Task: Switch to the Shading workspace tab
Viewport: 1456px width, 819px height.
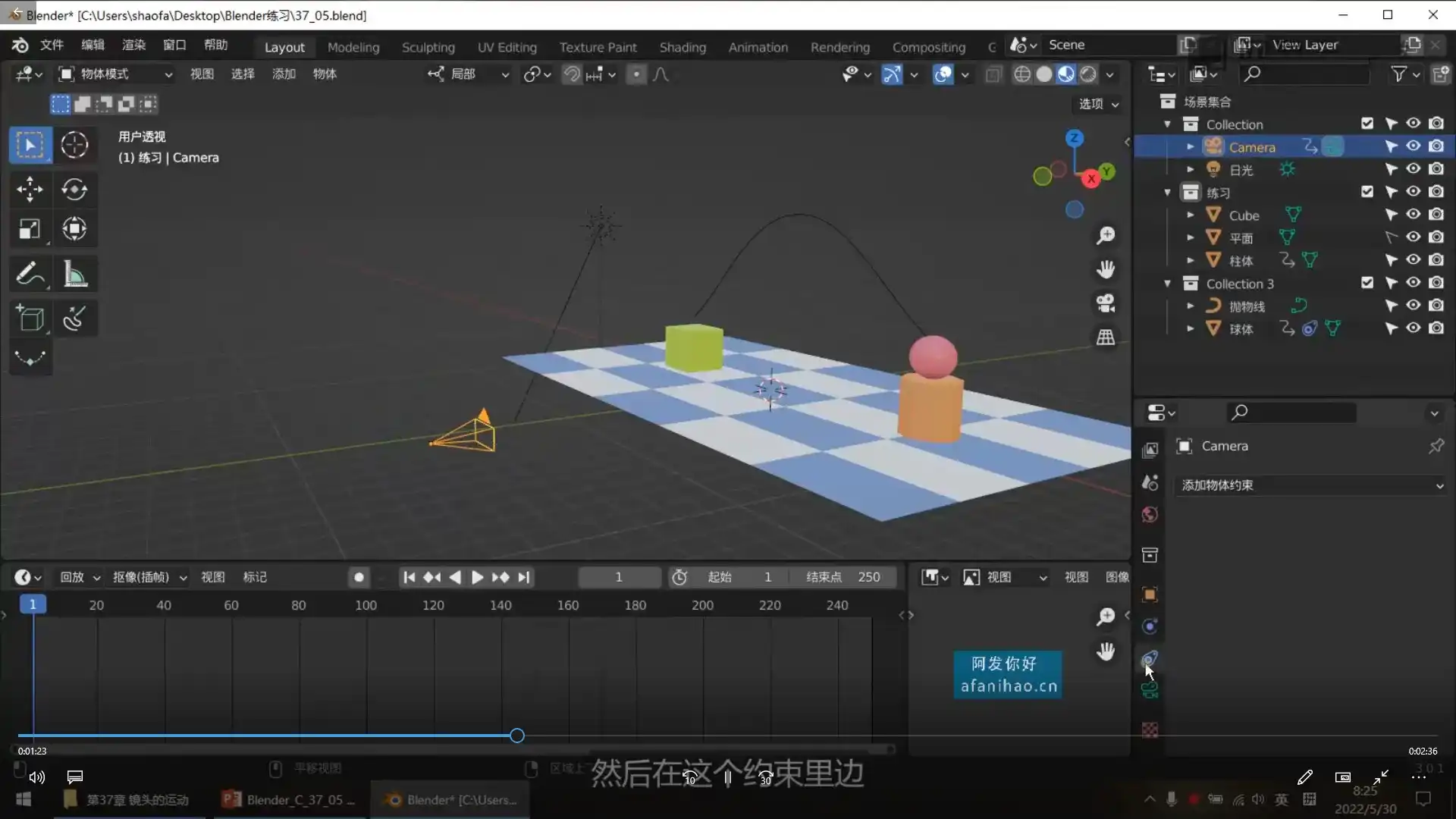Action: (x=682, y=46)
